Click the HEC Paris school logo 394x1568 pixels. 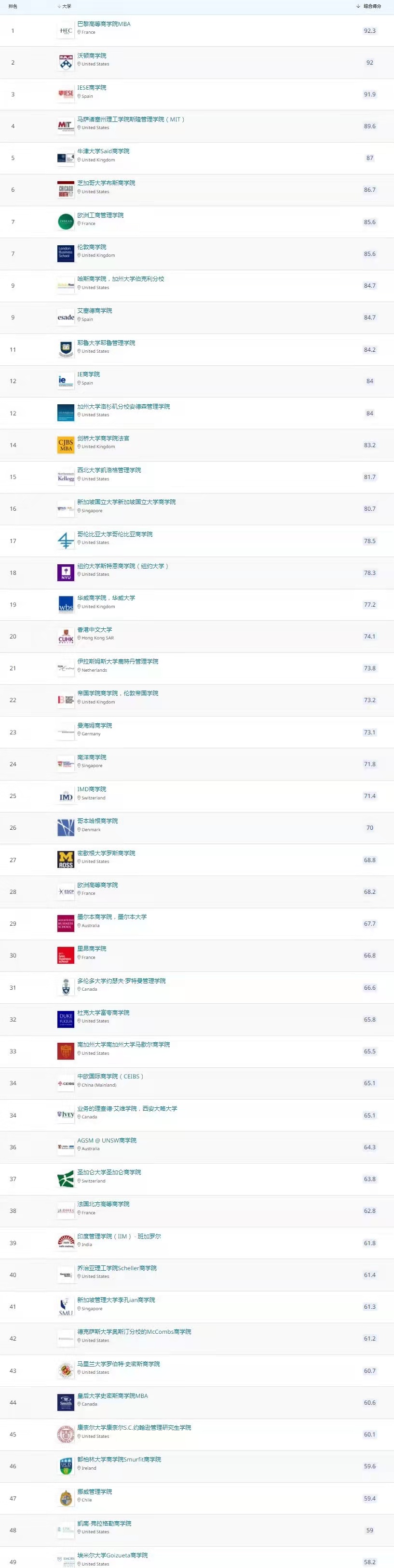point(66,31)
